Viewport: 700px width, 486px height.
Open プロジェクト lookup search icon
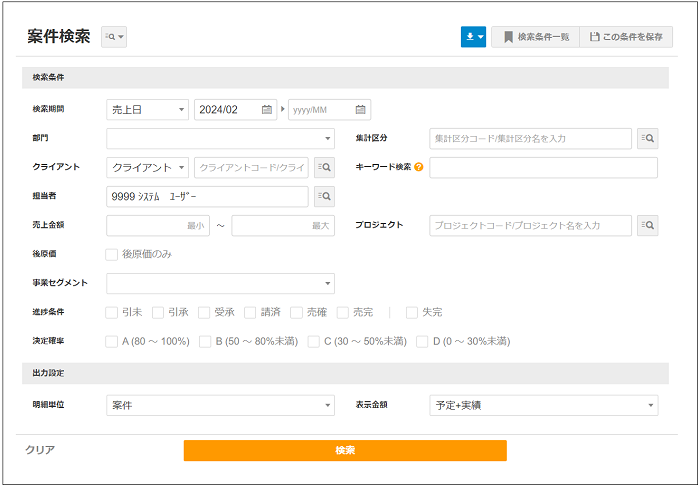(647, 225)
